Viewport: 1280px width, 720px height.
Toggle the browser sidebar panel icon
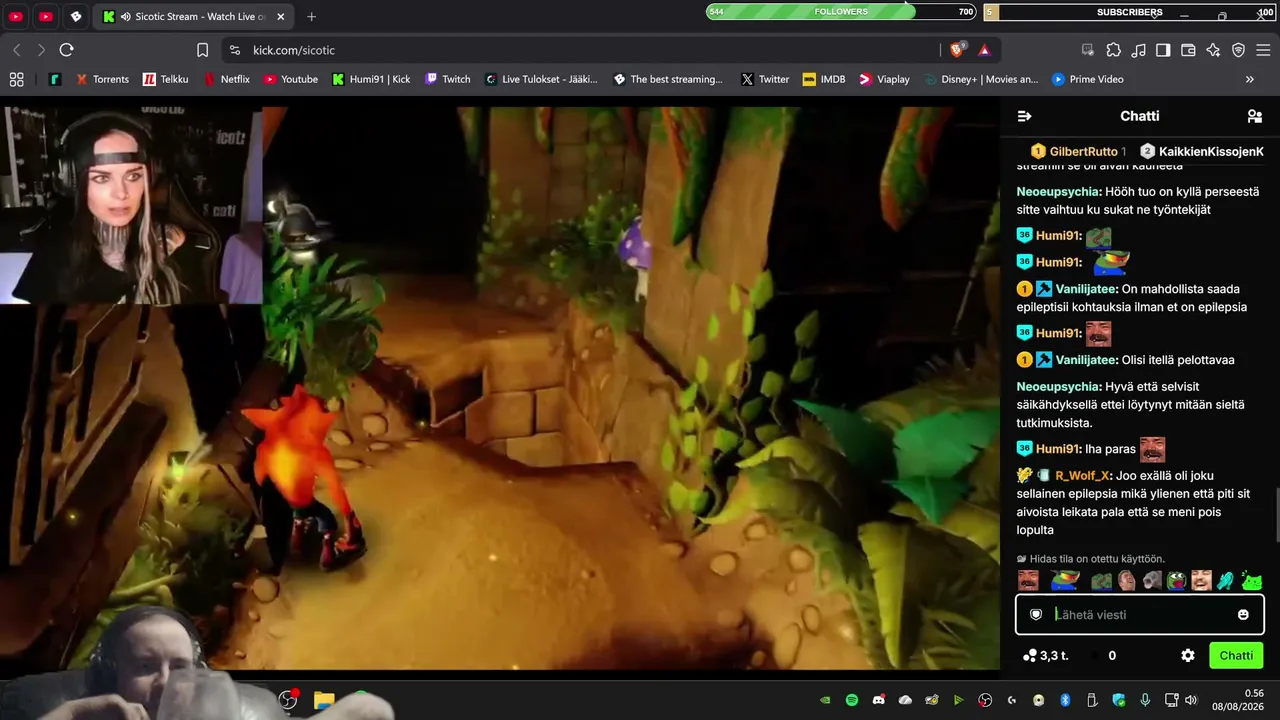(x=1163, y=50)
